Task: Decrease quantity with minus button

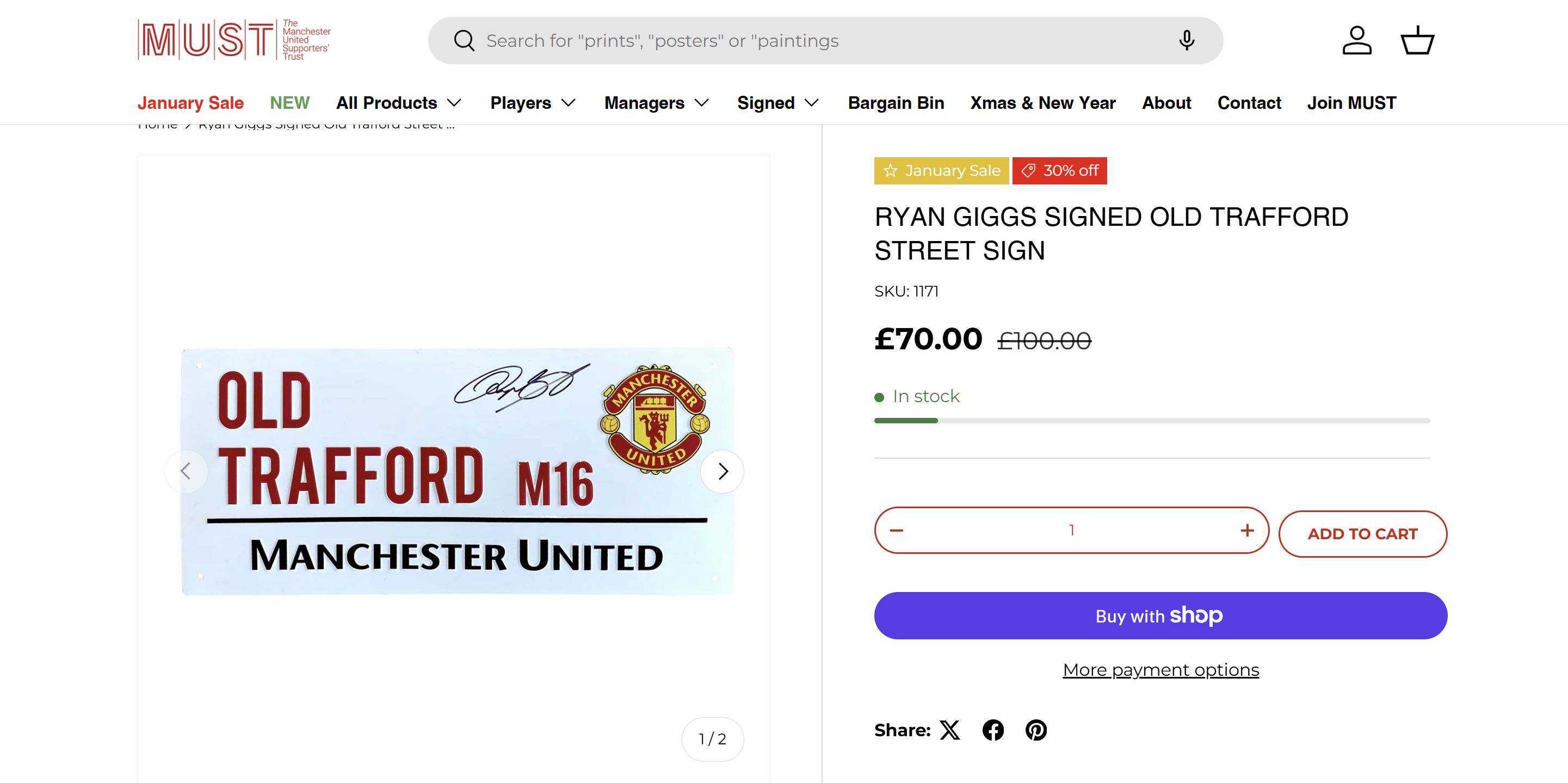Action: point(897,531)
